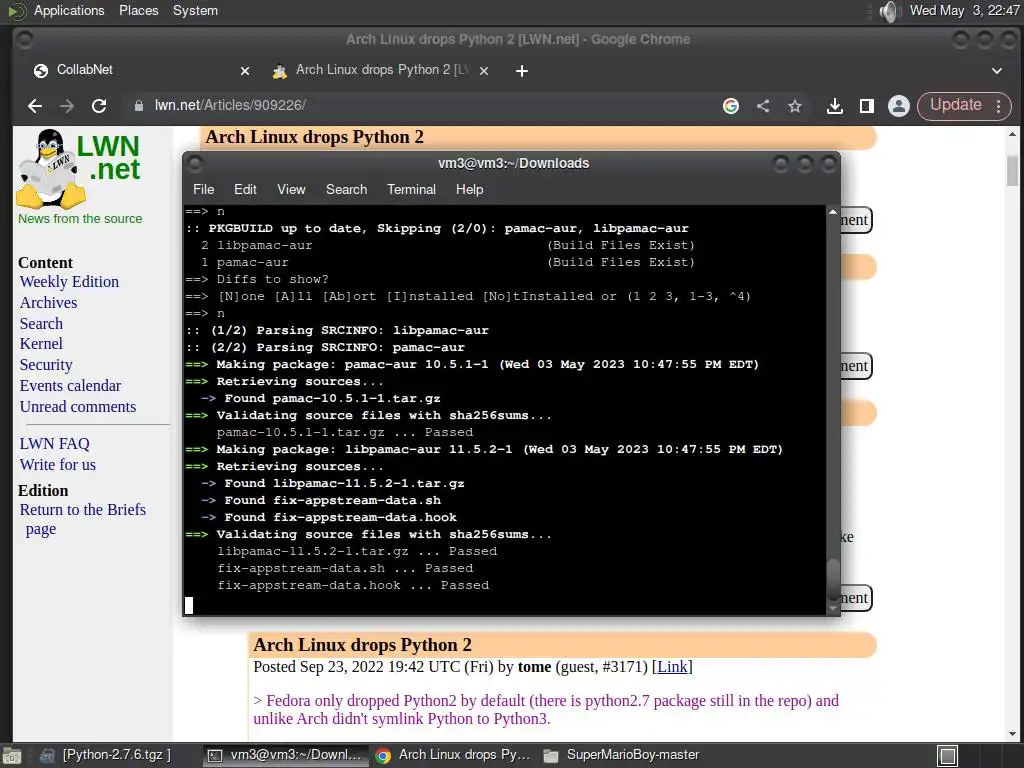1024x768 pixels.
Task: Click the date and time clock
Action: tap(964, 10)
